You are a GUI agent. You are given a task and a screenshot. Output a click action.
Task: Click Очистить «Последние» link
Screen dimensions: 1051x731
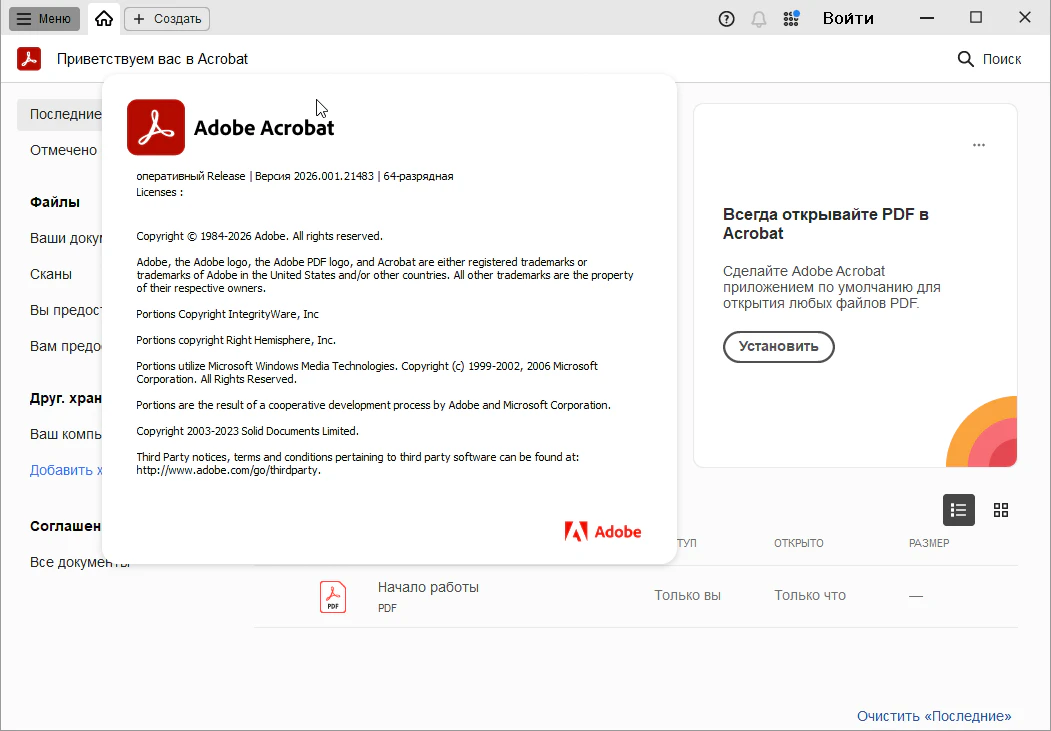coord(933,716)
